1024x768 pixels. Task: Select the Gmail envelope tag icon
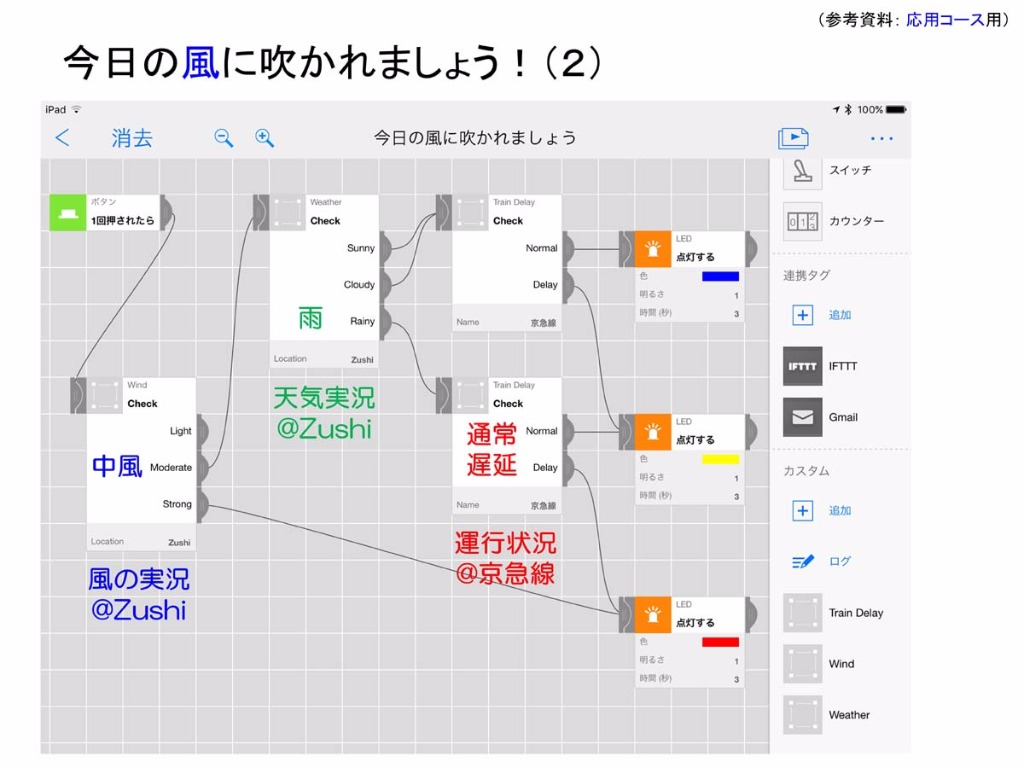tap(803, 417)
